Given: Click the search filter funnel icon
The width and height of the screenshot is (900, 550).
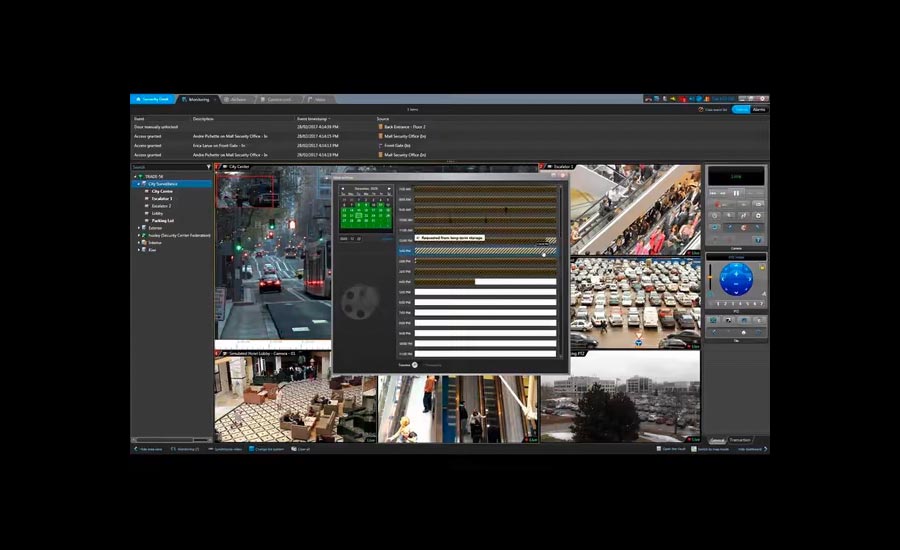Looking at the screenshot, I should (x=208, y=167).
